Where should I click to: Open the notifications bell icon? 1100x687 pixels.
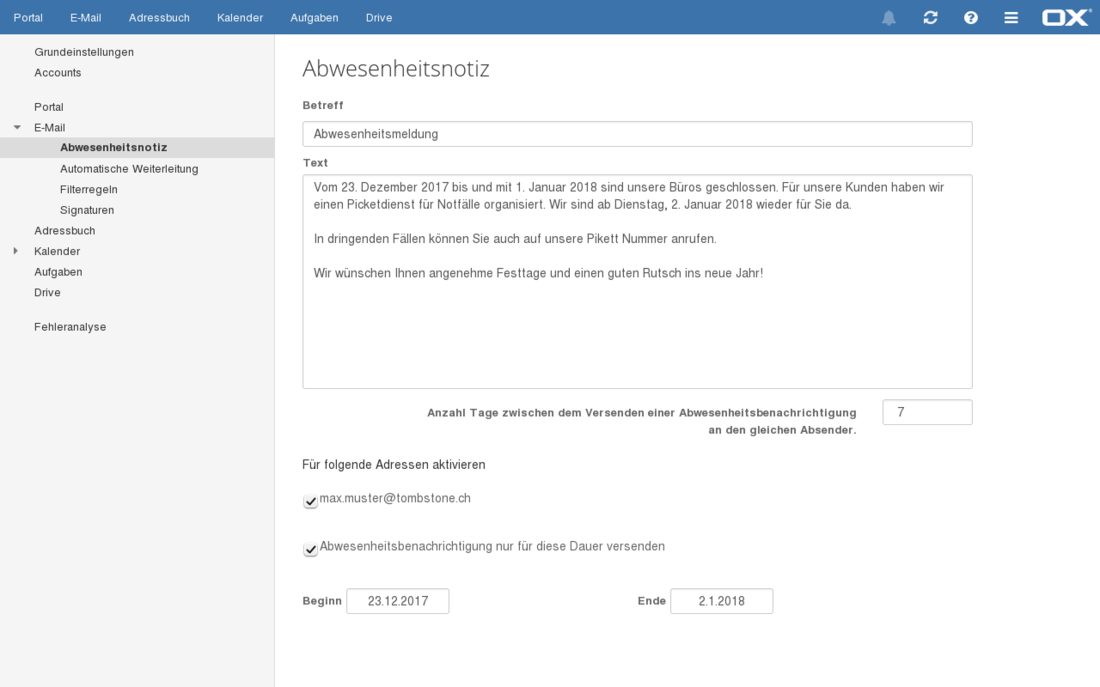pos(888,18)
